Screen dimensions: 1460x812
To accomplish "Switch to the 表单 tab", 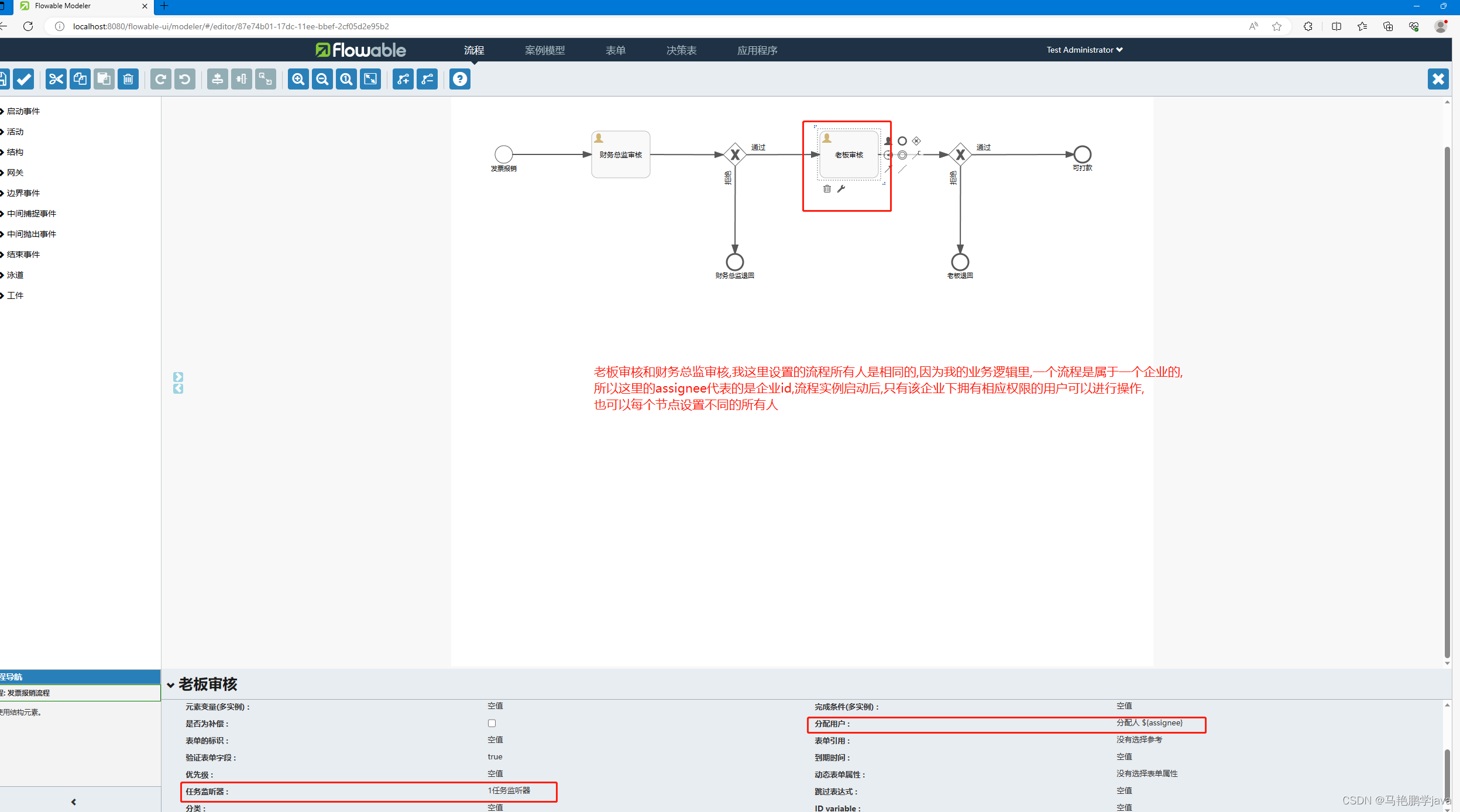I will tap(615, 50).
